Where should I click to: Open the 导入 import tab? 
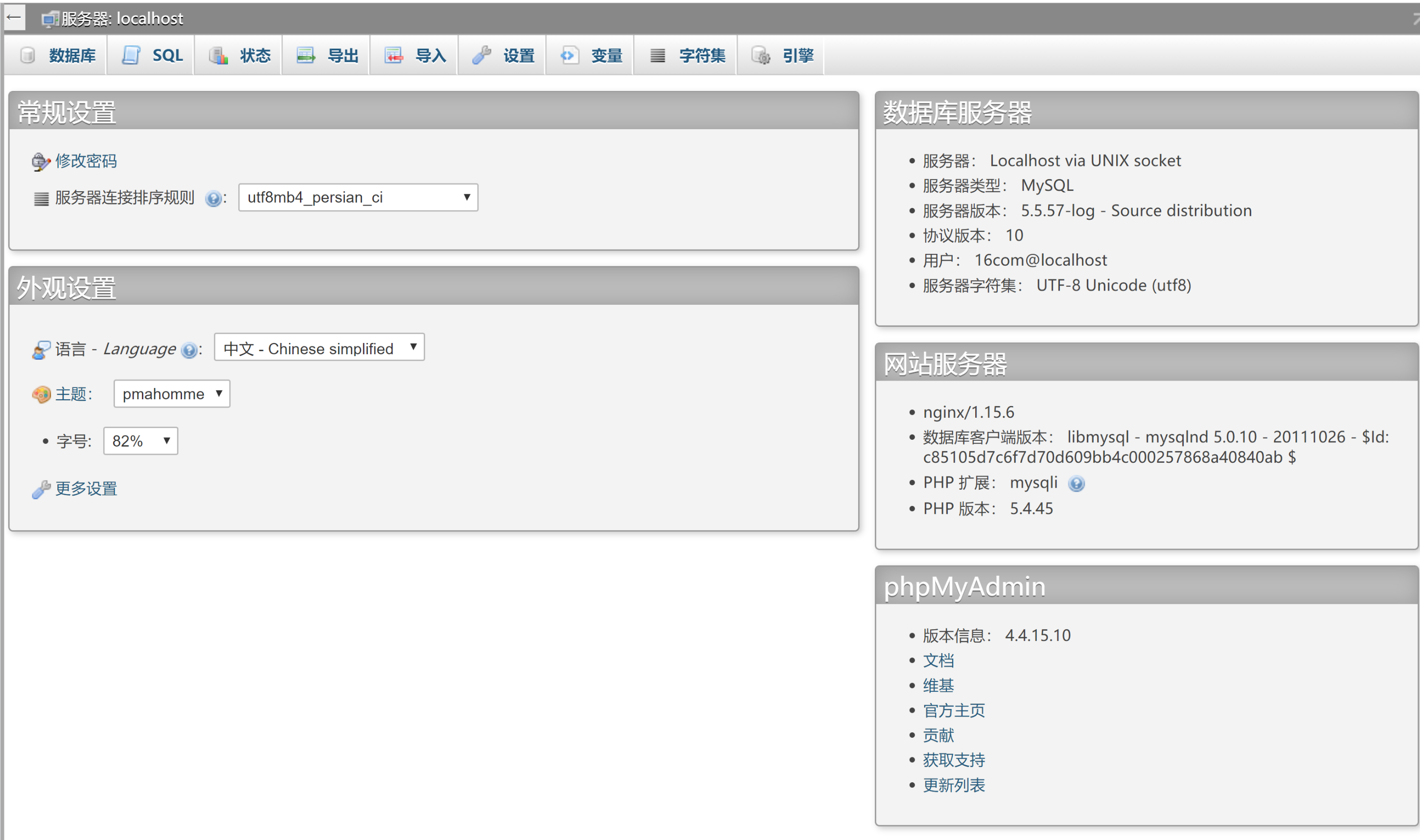pyautogui.click(x=414, y=55)
